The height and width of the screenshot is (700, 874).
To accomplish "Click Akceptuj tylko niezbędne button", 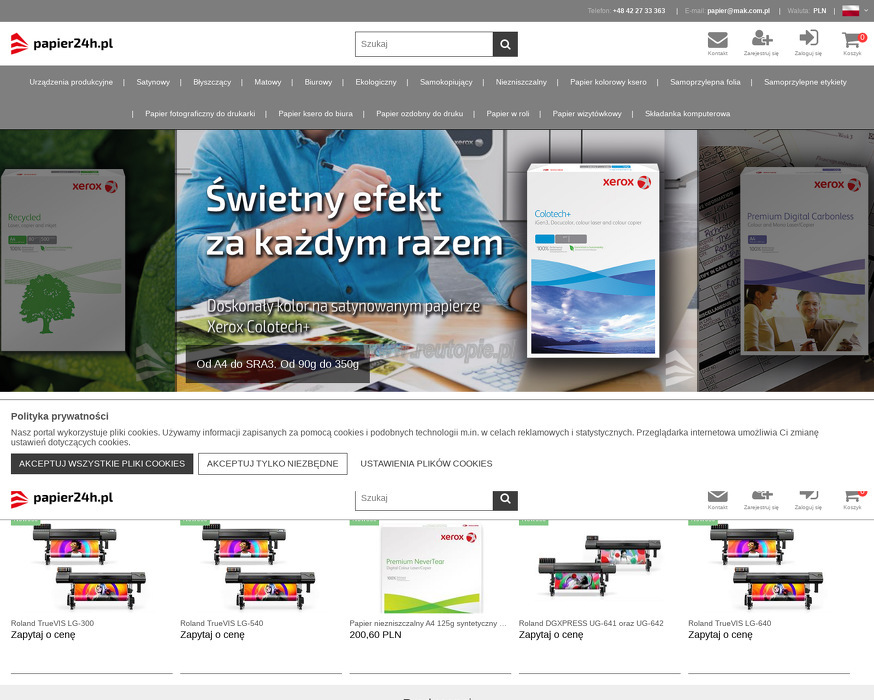I will point(273,464).
